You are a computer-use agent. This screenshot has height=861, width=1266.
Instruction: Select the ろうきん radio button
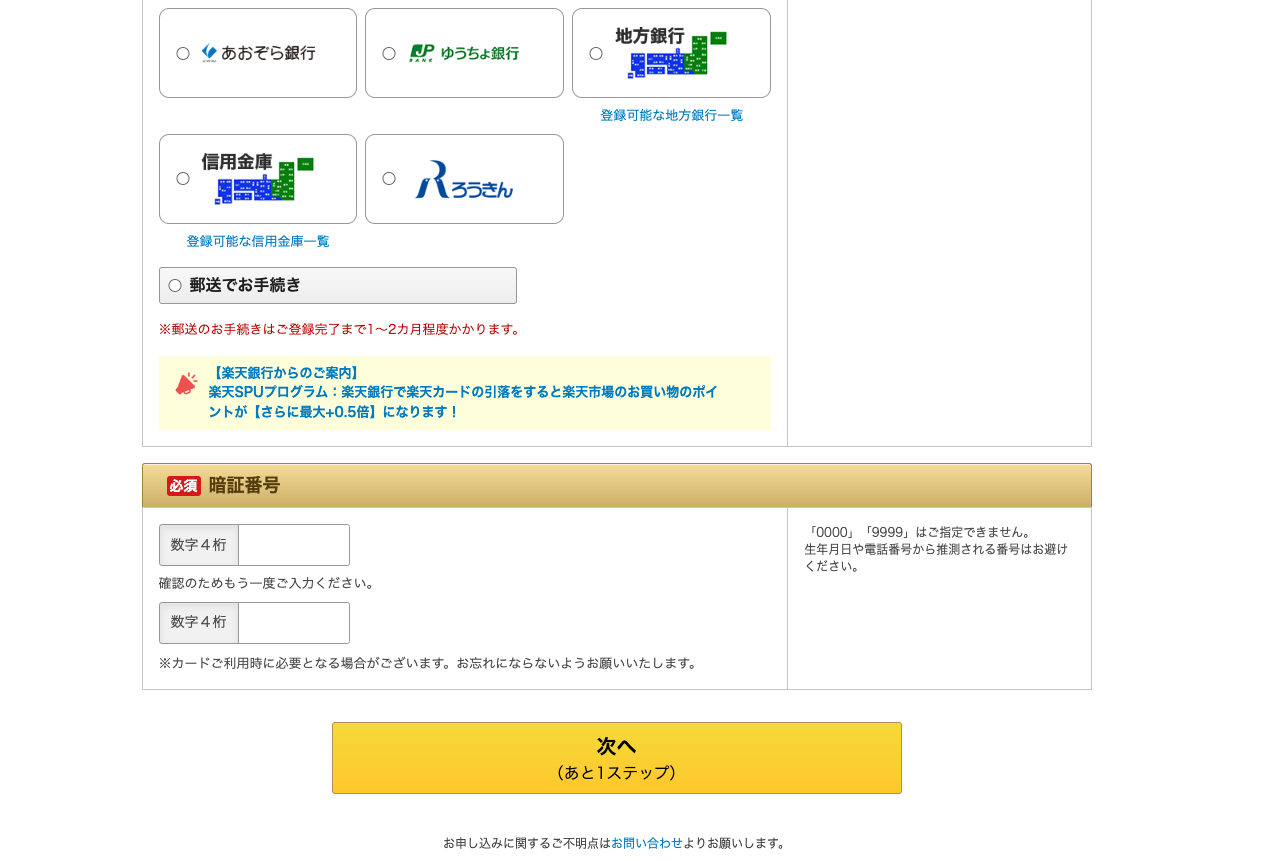(388, 178)
